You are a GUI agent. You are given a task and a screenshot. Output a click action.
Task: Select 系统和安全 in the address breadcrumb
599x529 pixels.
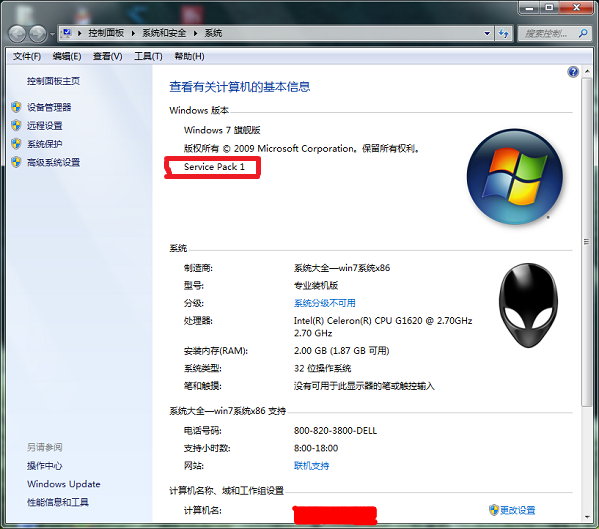tap(164, 33)
